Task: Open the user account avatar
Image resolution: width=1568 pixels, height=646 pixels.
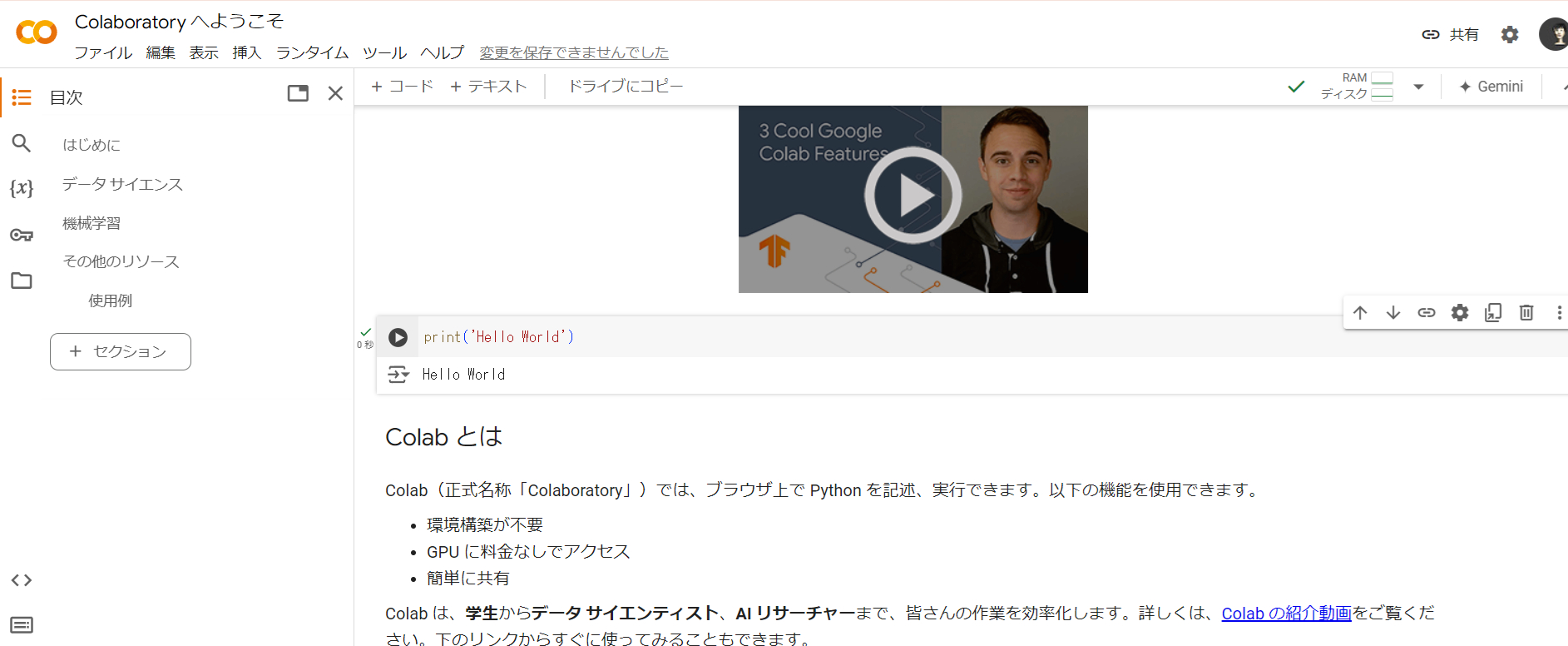Action: (1554, 34)
